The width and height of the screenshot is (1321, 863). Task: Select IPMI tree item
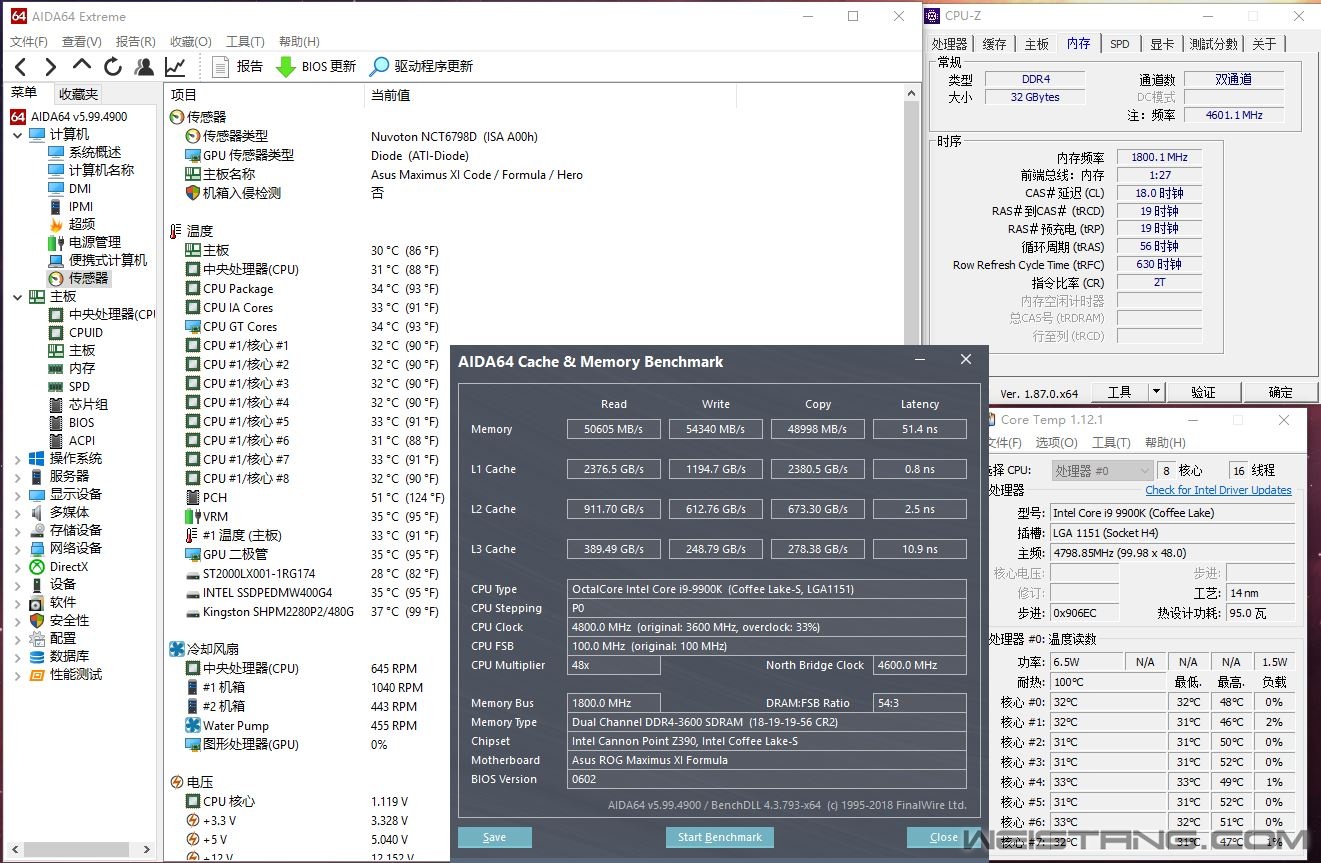coord(81,206)
